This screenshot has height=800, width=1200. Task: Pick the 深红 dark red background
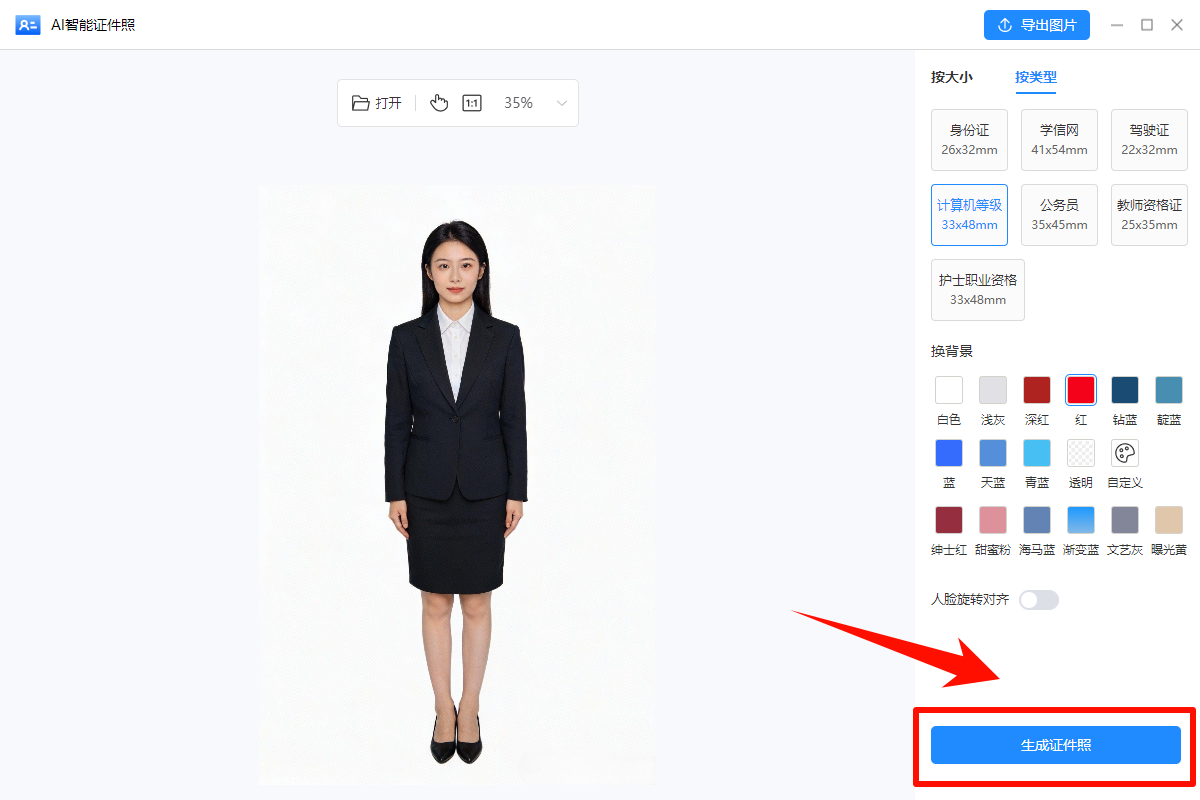1036,391
